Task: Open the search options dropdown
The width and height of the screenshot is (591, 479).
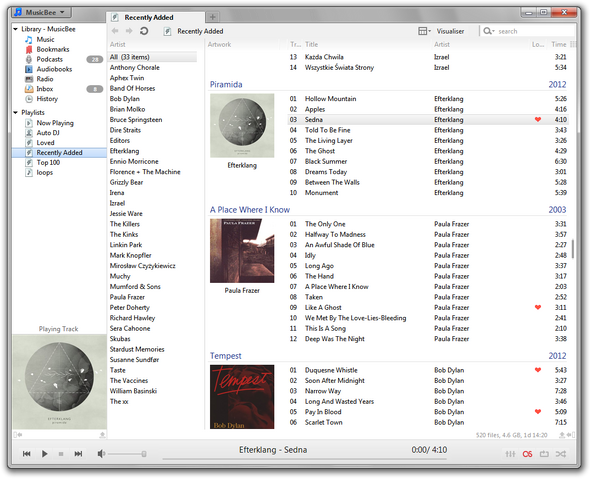Action: click(489, 31)
